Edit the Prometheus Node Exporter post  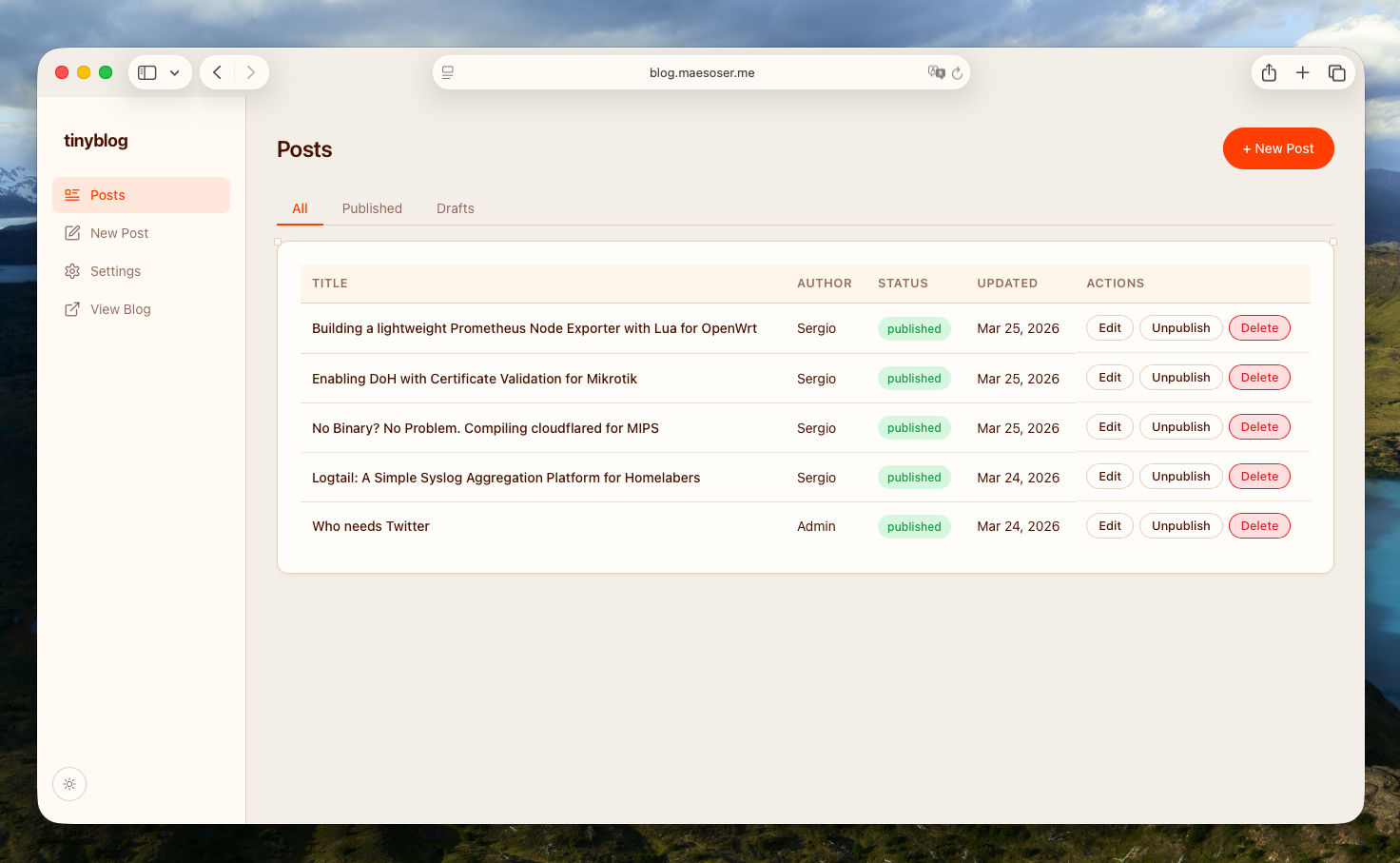(x=1110, y=328)
